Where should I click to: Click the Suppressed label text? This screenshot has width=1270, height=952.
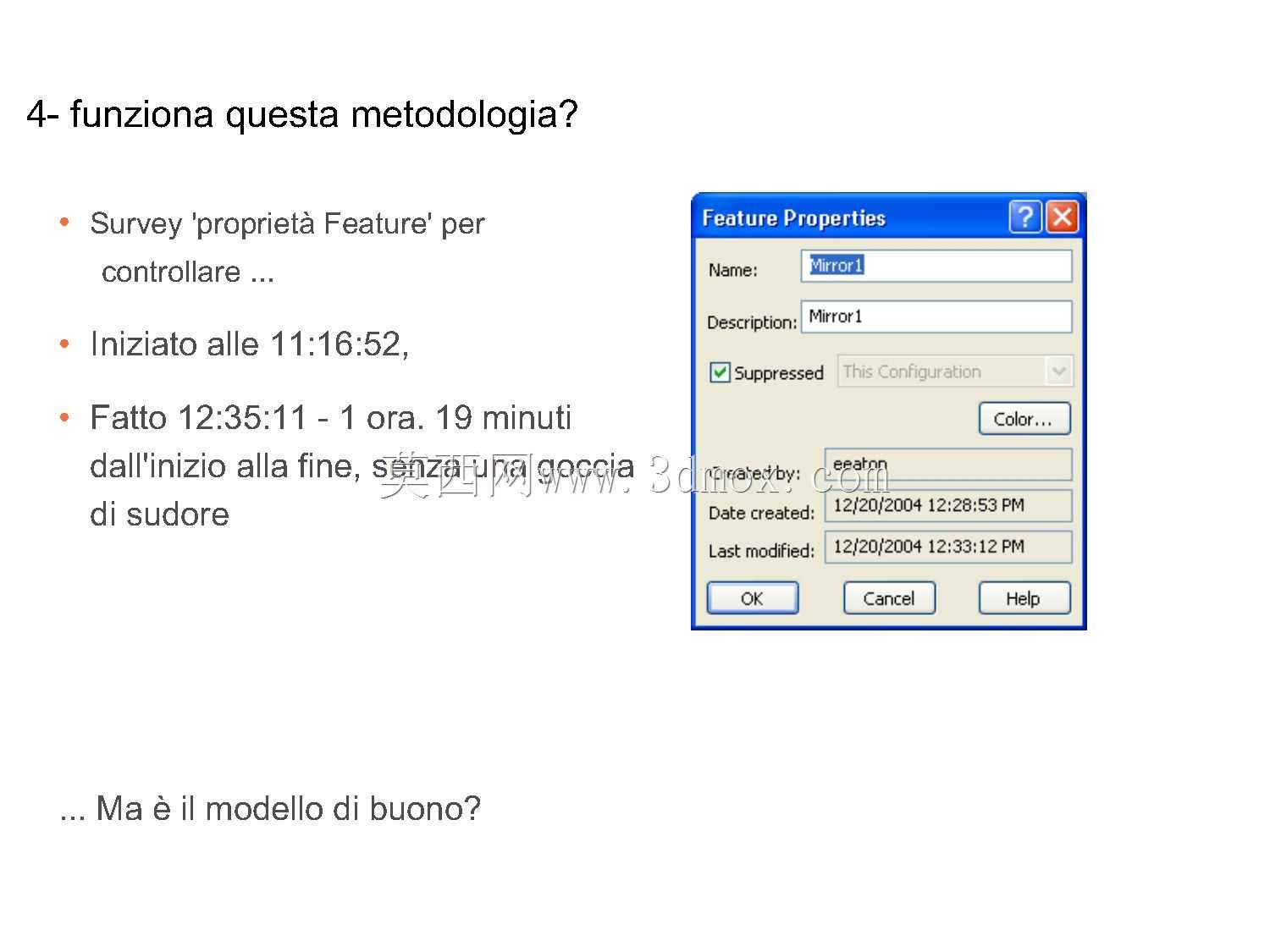778,373
